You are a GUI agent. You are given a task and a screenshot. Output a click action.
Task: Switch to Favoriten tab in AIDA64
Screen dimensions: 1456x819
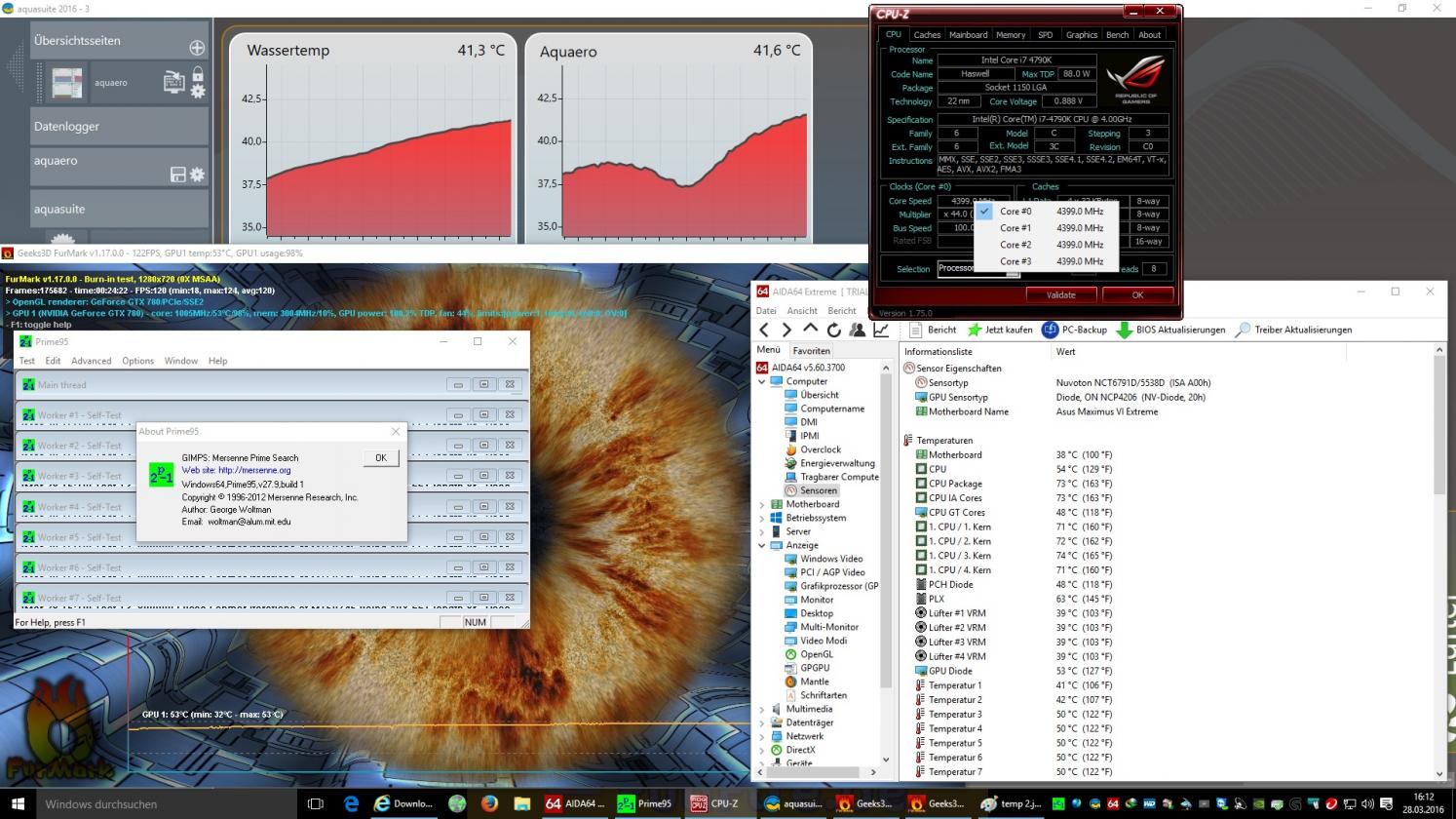pos(811,350)
